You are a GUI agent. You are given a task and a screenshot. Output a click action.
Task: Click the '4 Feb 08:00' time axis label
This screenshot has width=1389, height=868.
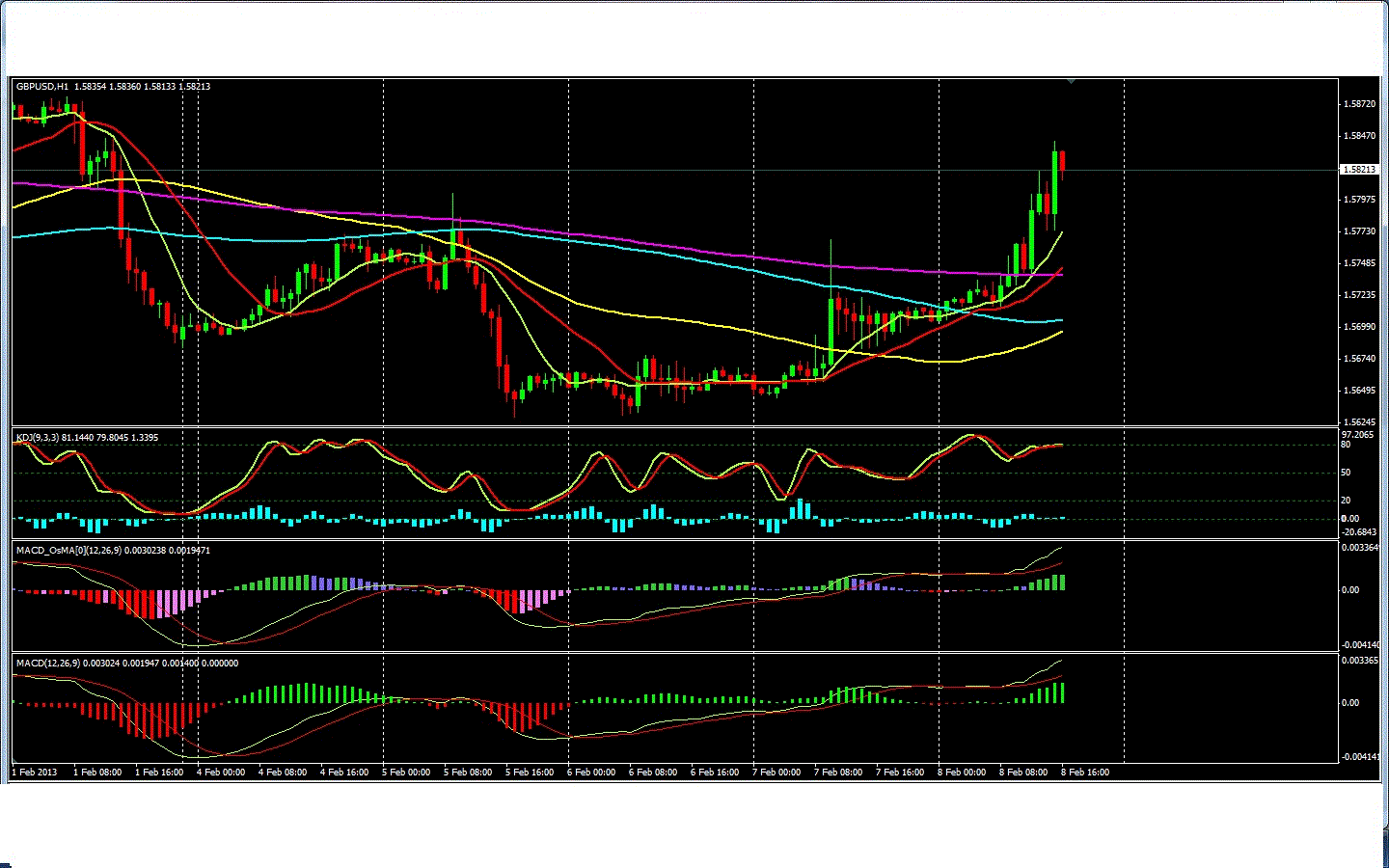pyautogui.click(x=283, y=773)
